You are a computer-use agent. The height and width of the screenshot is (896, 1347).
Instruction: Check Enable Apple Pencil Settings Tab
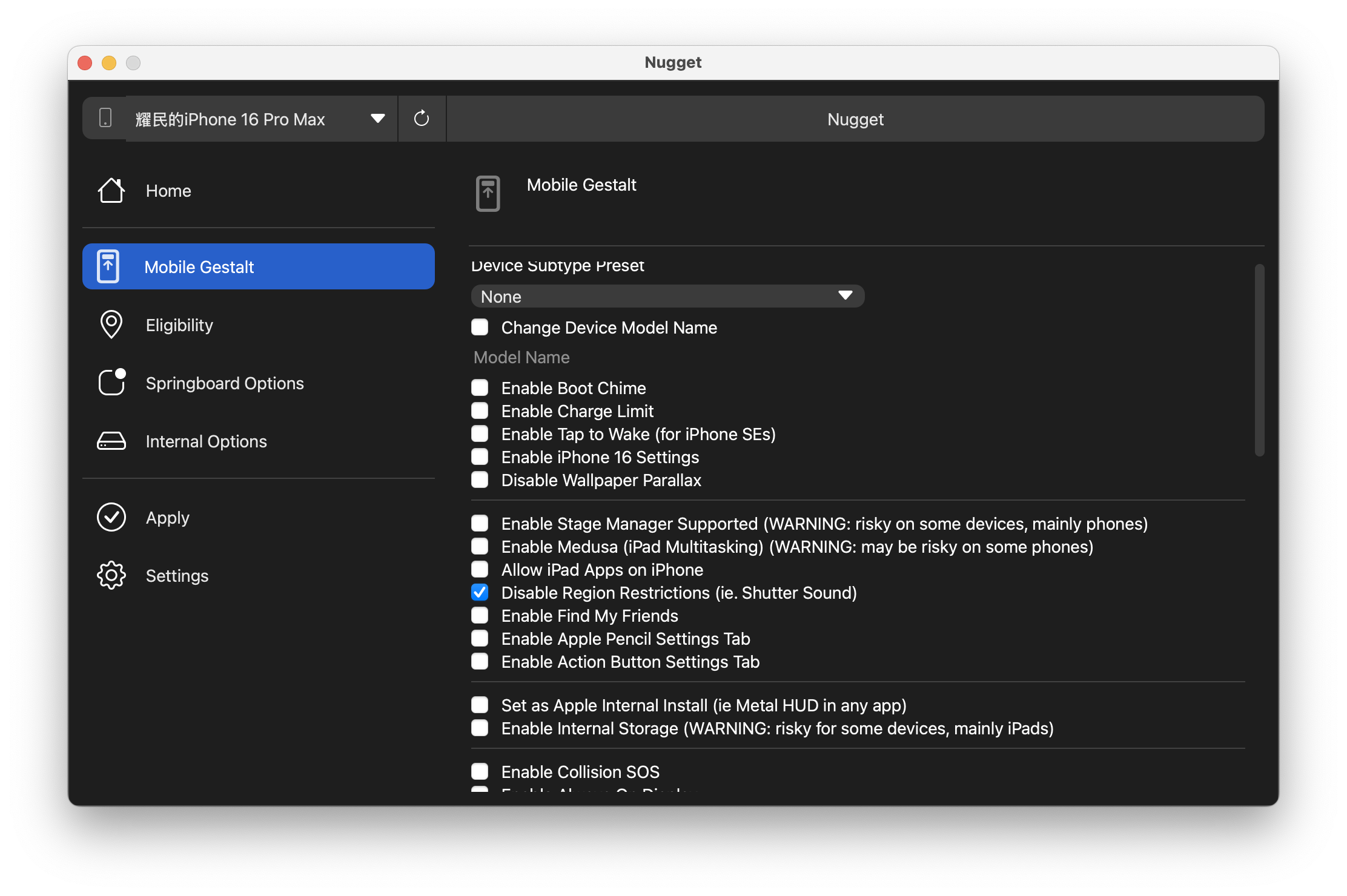480,638
